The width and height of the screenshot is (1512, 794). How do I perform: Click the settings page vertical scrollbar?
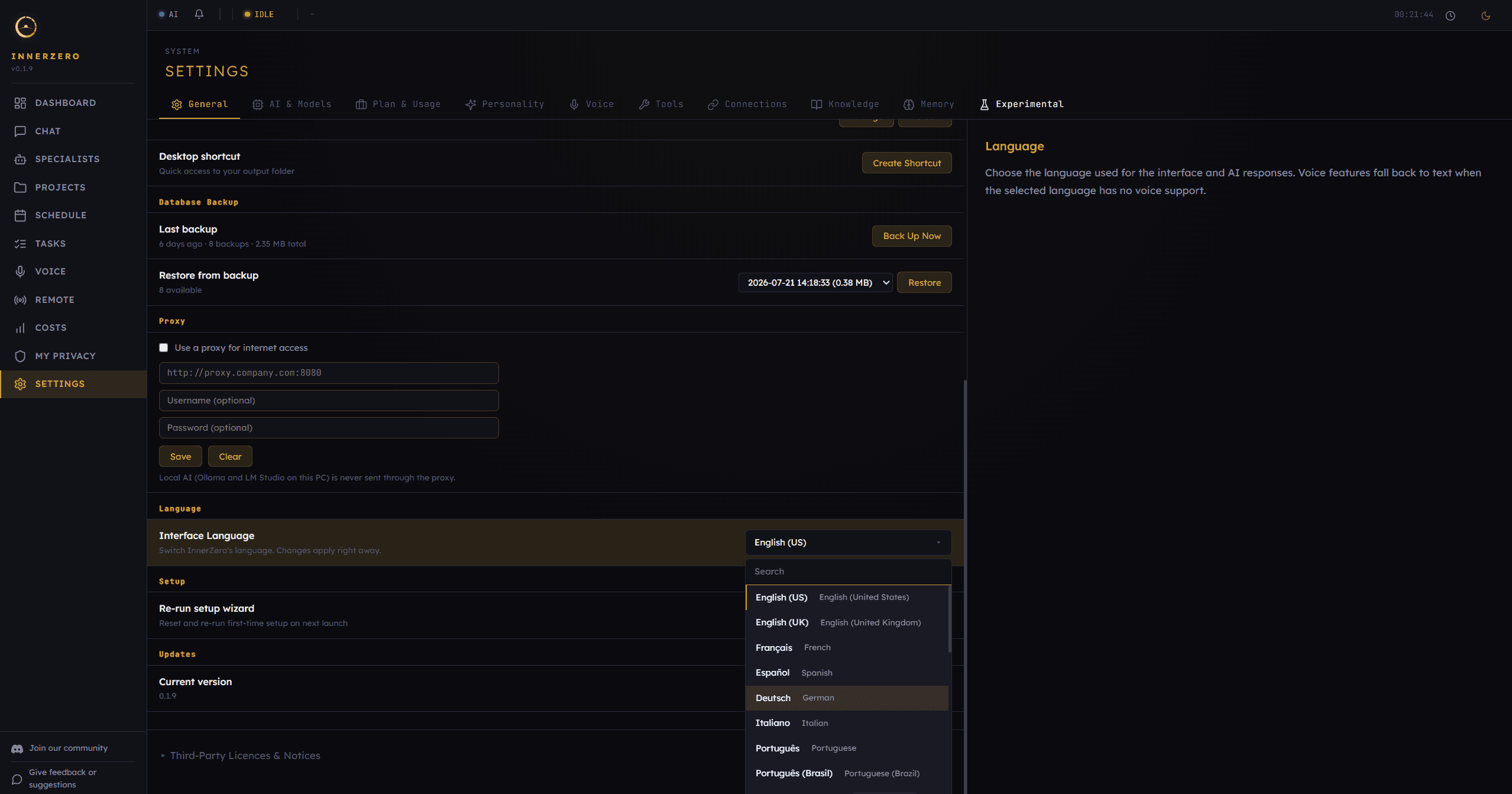click(x=965, y=586)
